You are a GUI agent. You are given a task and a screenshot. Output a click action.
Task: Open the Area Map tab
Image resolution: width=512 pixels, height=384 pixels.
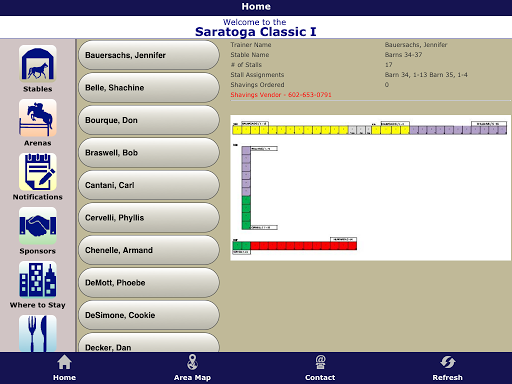coord(192,368)
